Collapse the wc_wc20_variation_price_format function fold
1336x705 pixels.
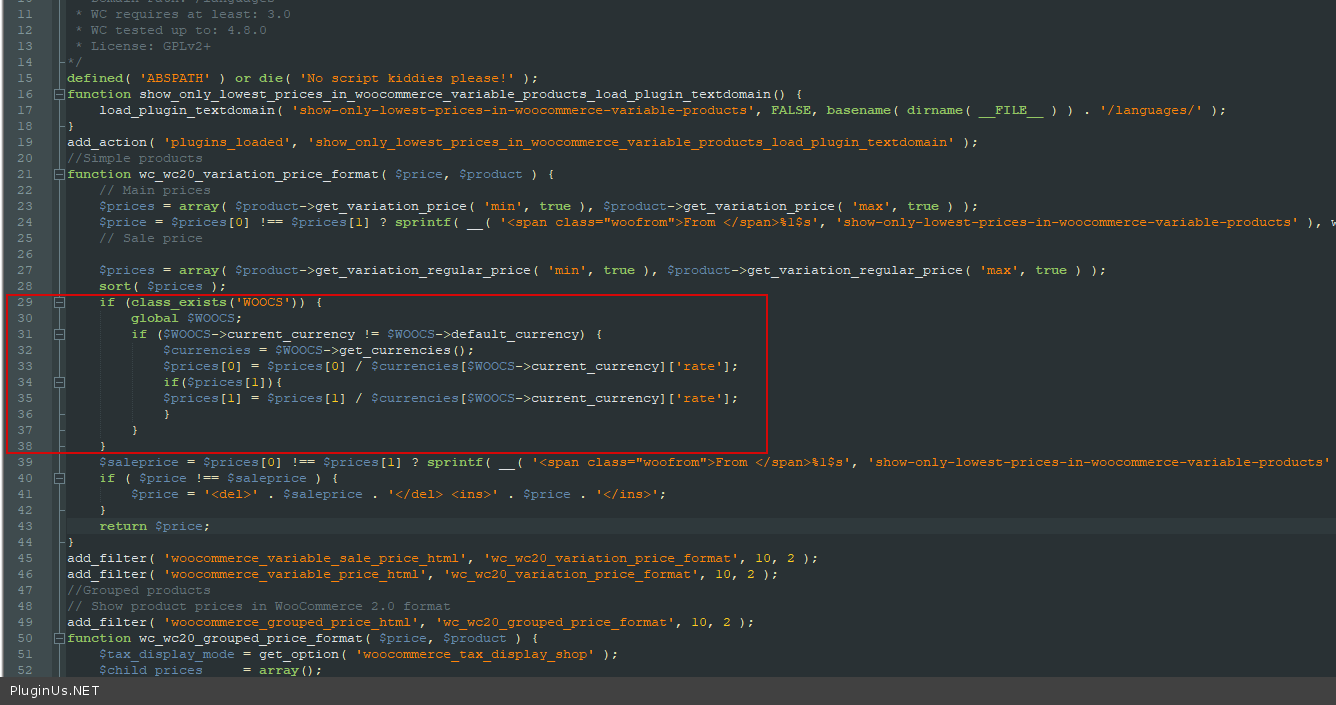[59, 174]
